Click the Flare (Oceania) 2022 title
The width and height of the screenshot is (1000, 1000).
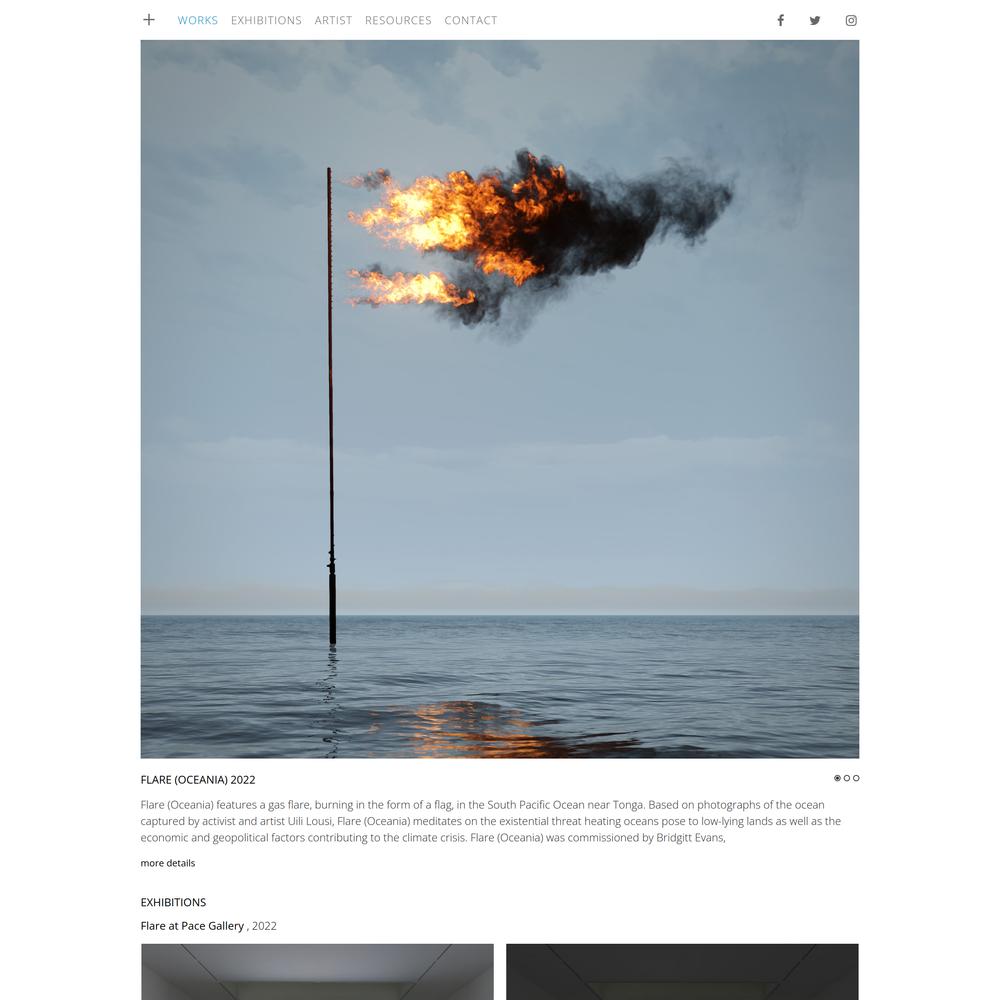click(198, 780)
